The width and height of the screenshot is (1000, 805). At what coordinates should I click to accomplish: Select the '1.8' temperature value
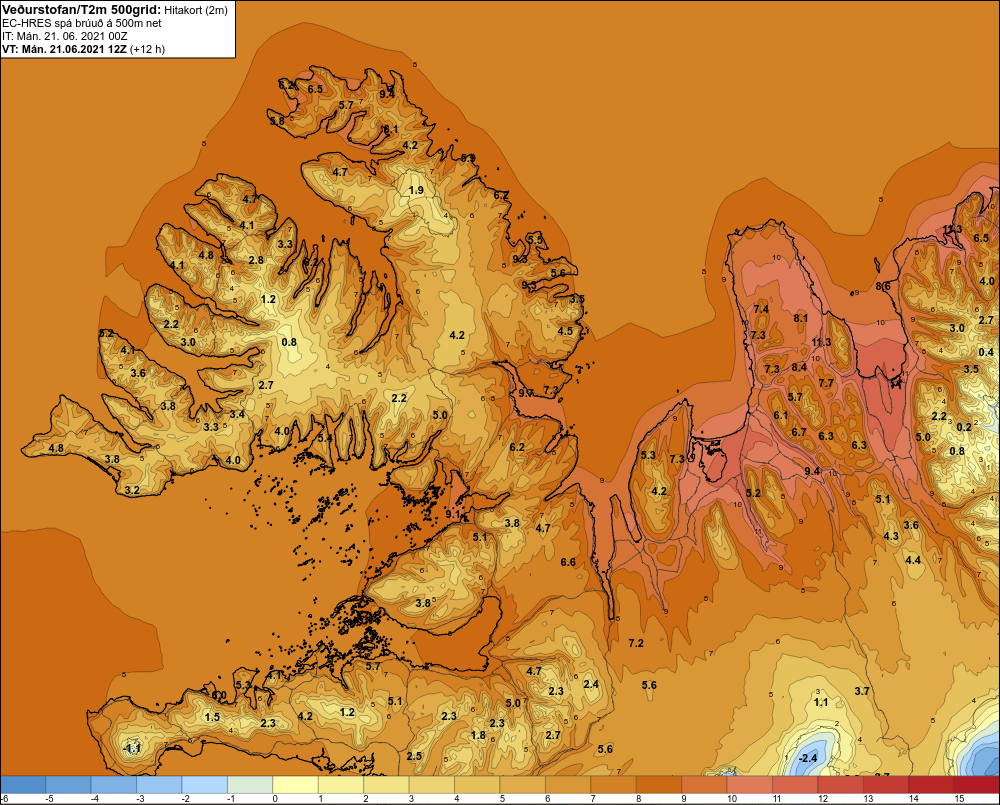(478, 735)
